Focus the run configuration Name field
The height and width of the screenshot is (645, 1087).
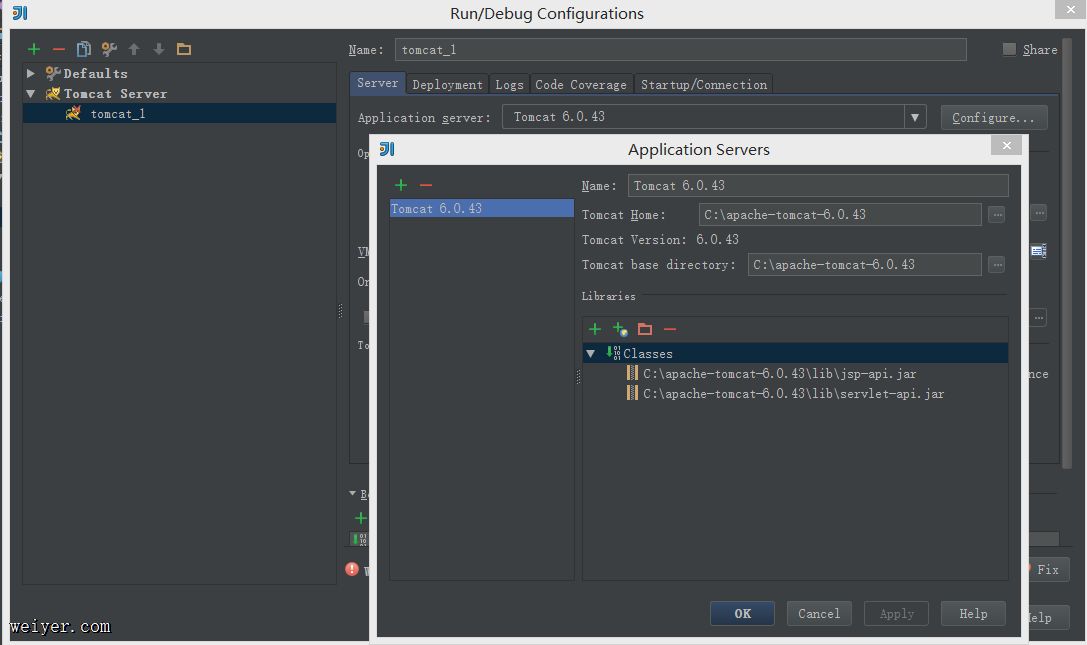(681, 50)
